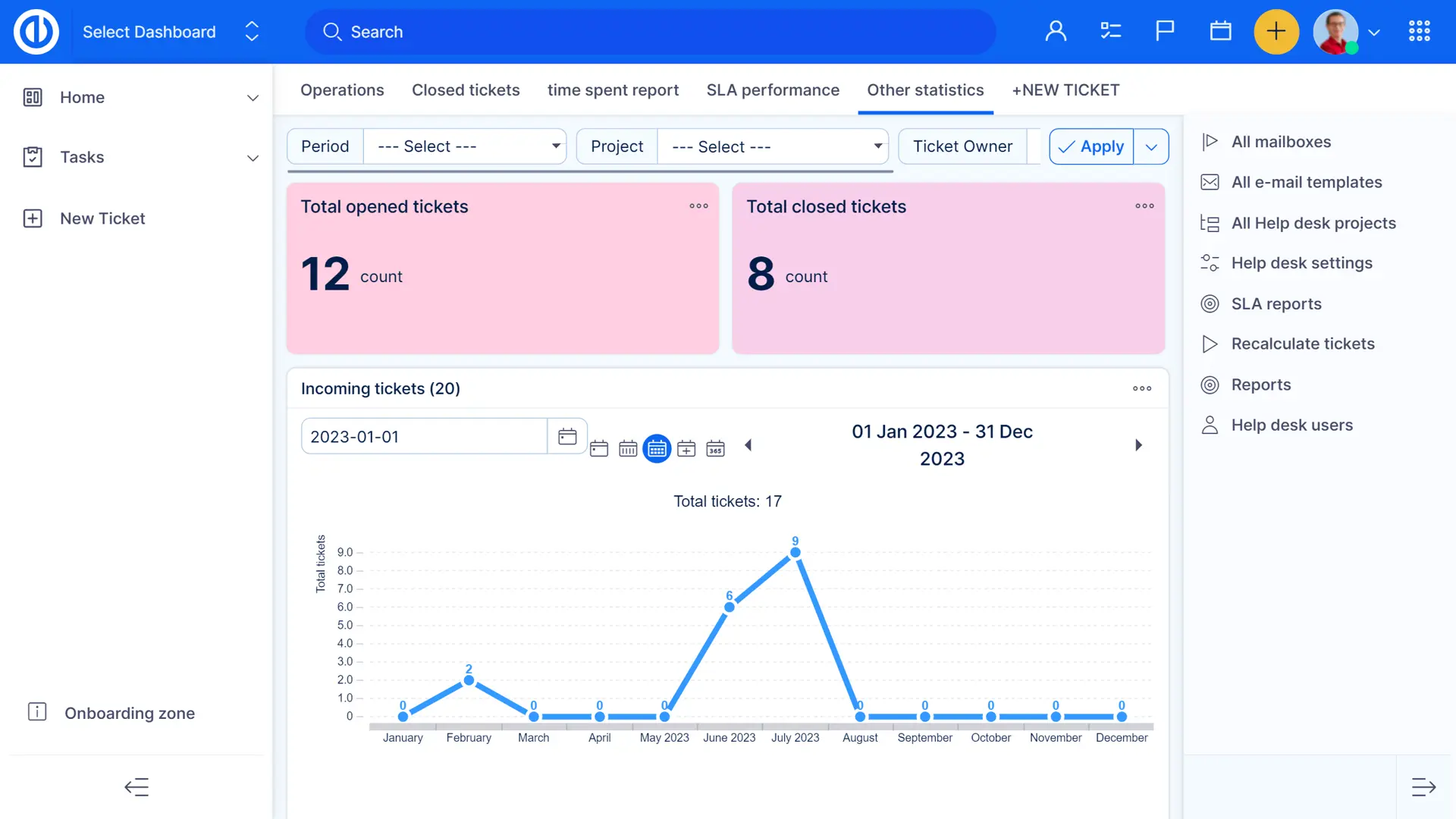Click the checklist tasks icon in header

click(1110, 31)
